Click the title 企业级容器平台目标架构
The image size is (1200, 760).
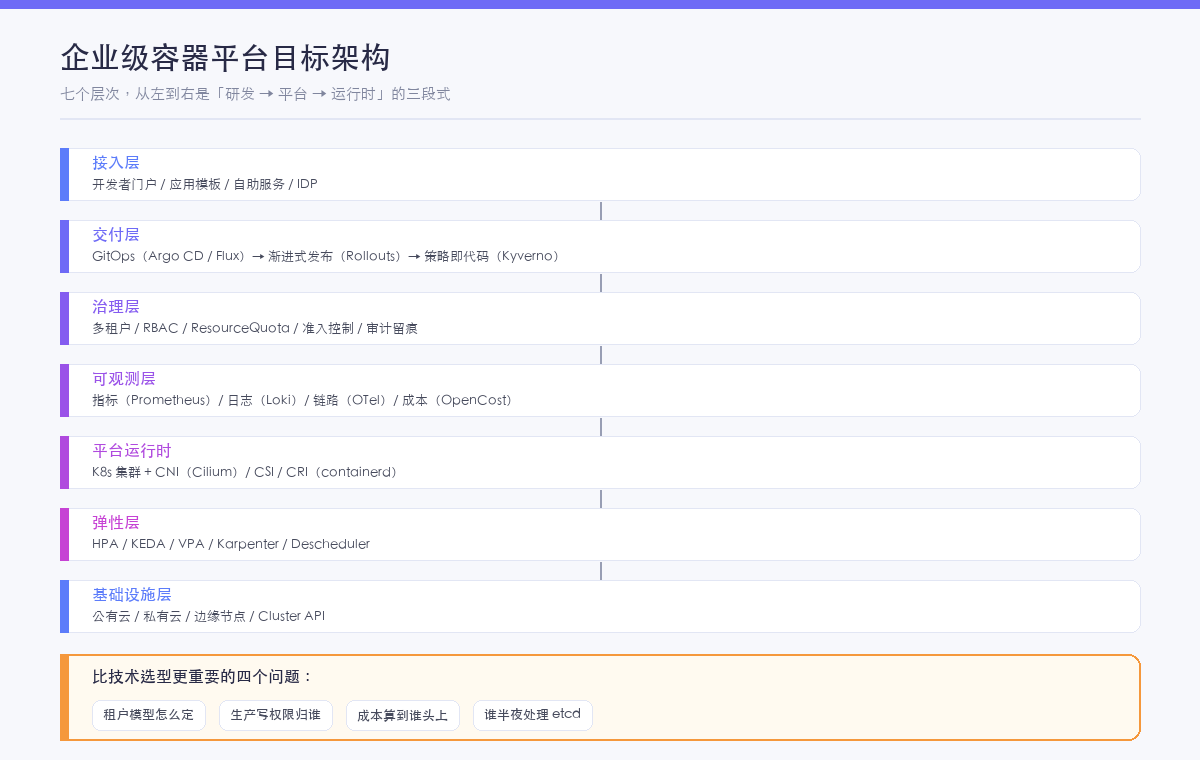click(225, 58)
